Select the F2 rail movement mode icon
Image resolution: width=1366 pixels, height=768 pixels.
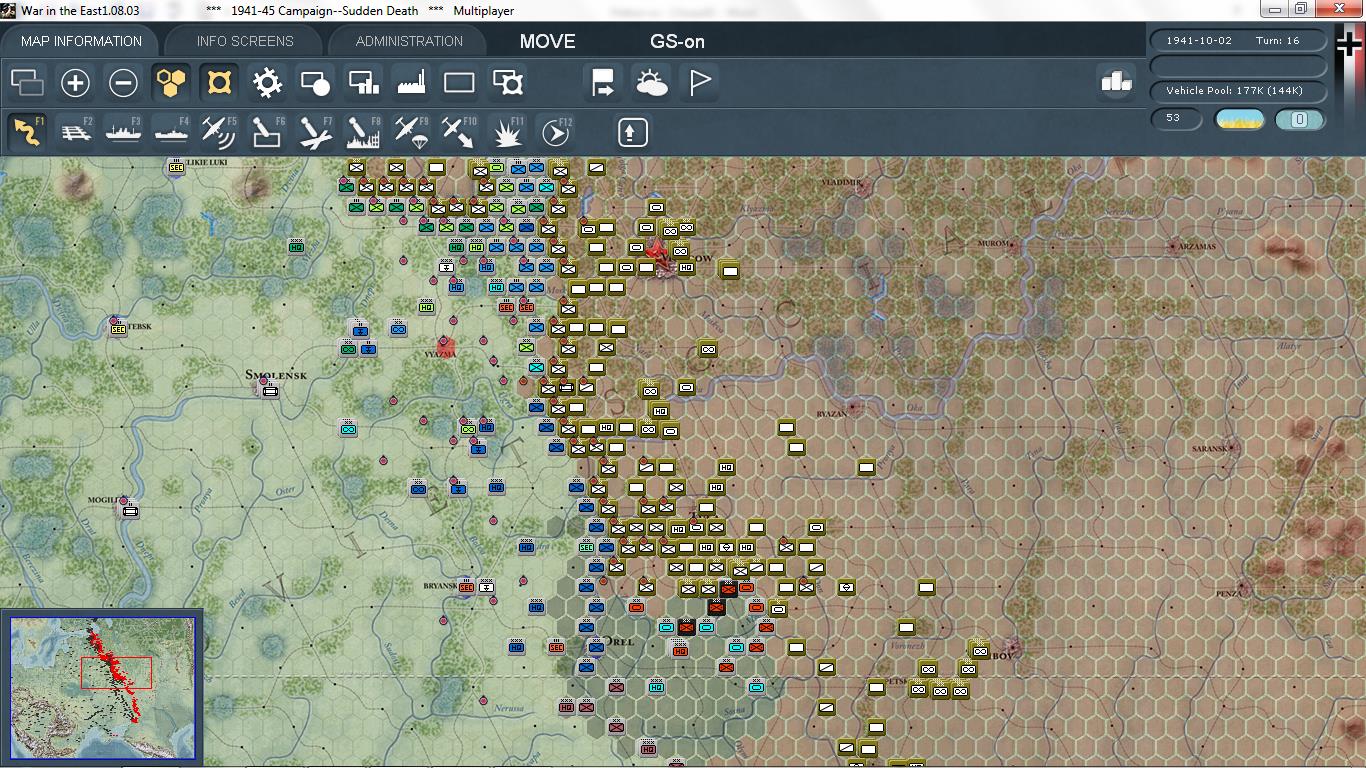click(75, 132)
